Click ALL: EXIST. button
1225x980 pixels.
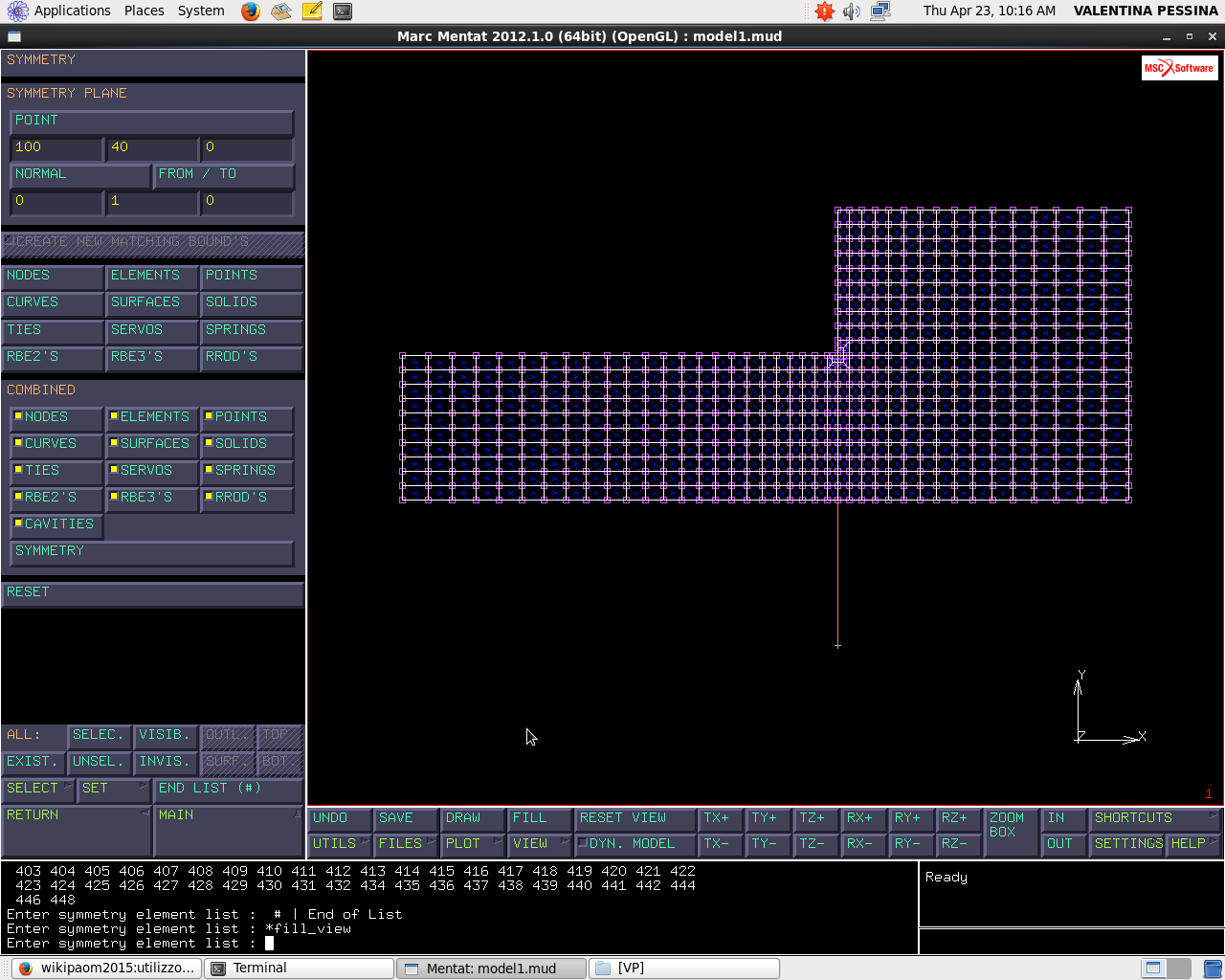click(33, 763)
